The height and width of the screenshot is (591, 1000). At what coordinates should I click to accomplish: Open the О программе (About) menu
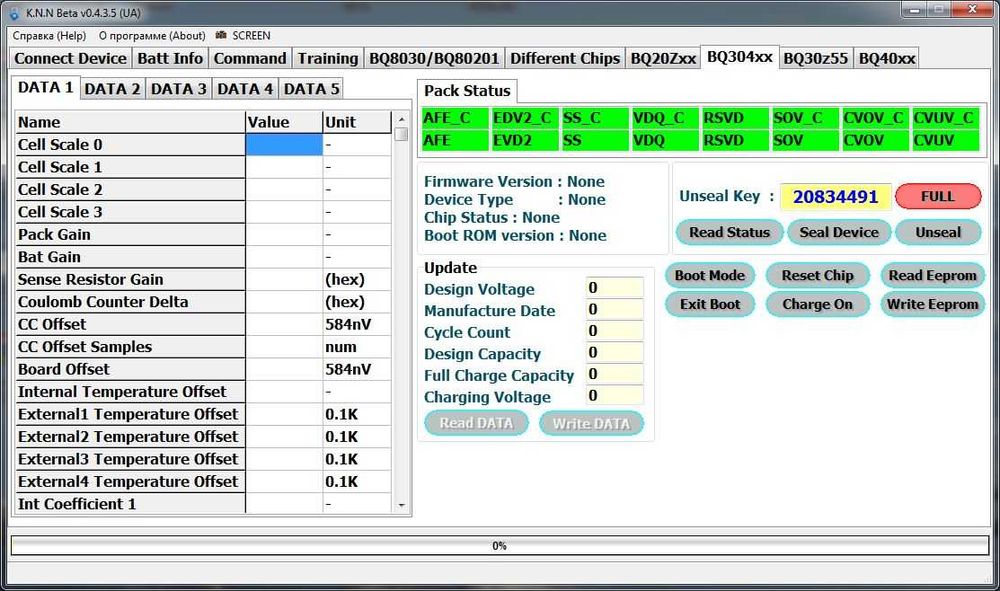pyautogui.click(x=152, y=36)
